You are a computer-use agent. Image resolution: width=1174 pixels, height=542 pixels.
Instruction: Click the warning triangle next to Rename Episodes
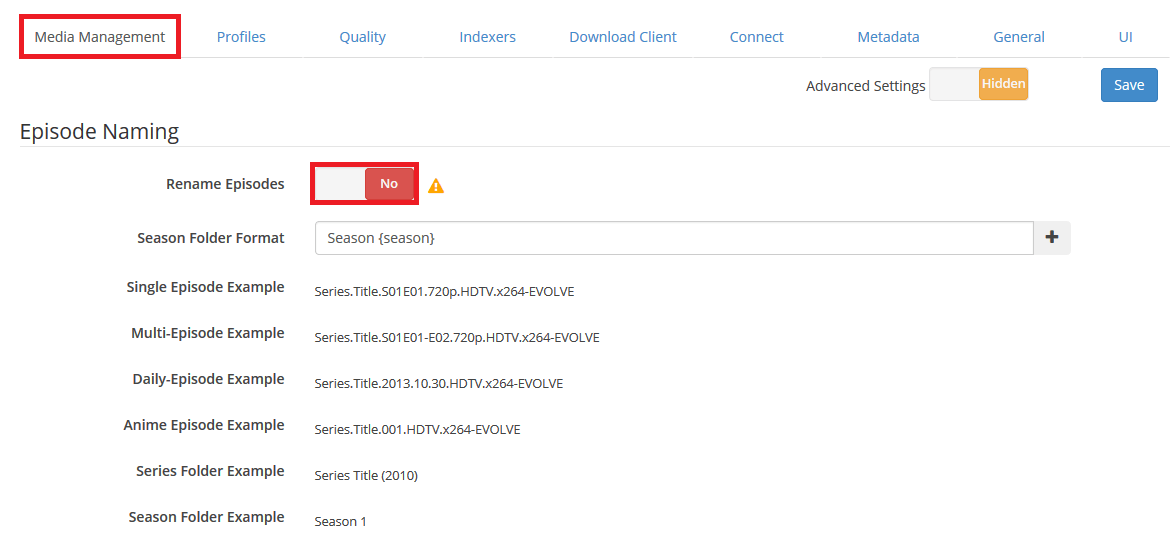(x=436, y=186)
